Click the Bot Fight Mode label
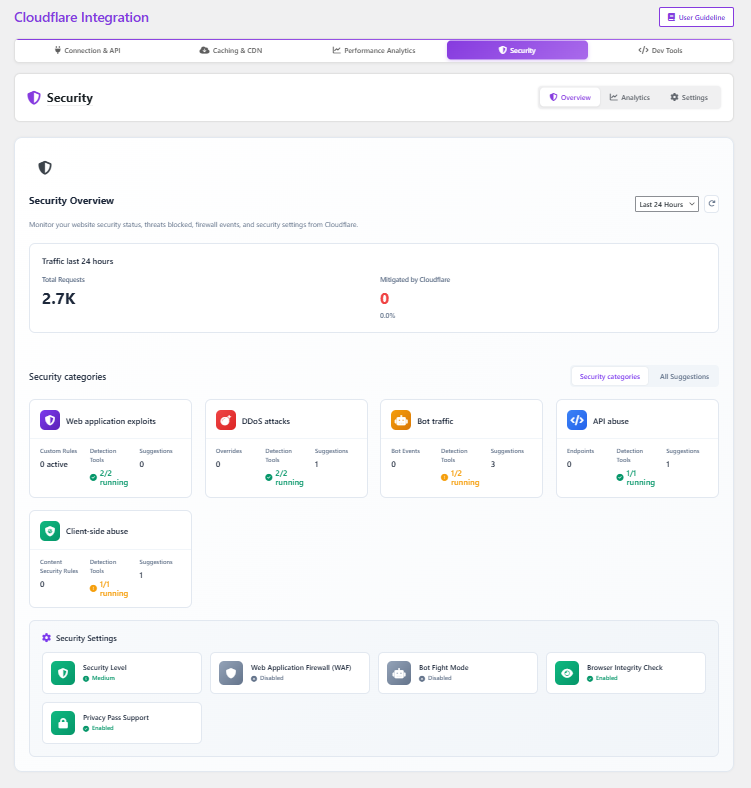 (x=444, y=667)
